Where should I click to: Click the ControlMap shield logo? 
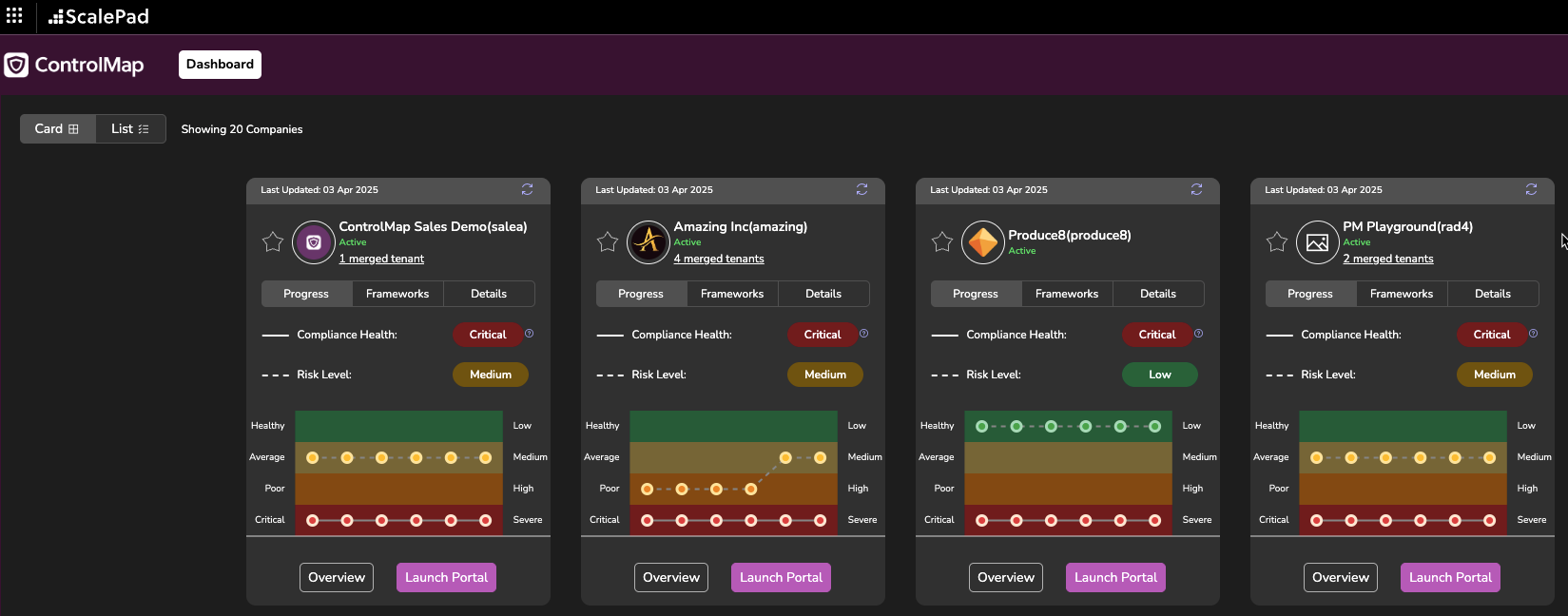click(x=16, y=65)
